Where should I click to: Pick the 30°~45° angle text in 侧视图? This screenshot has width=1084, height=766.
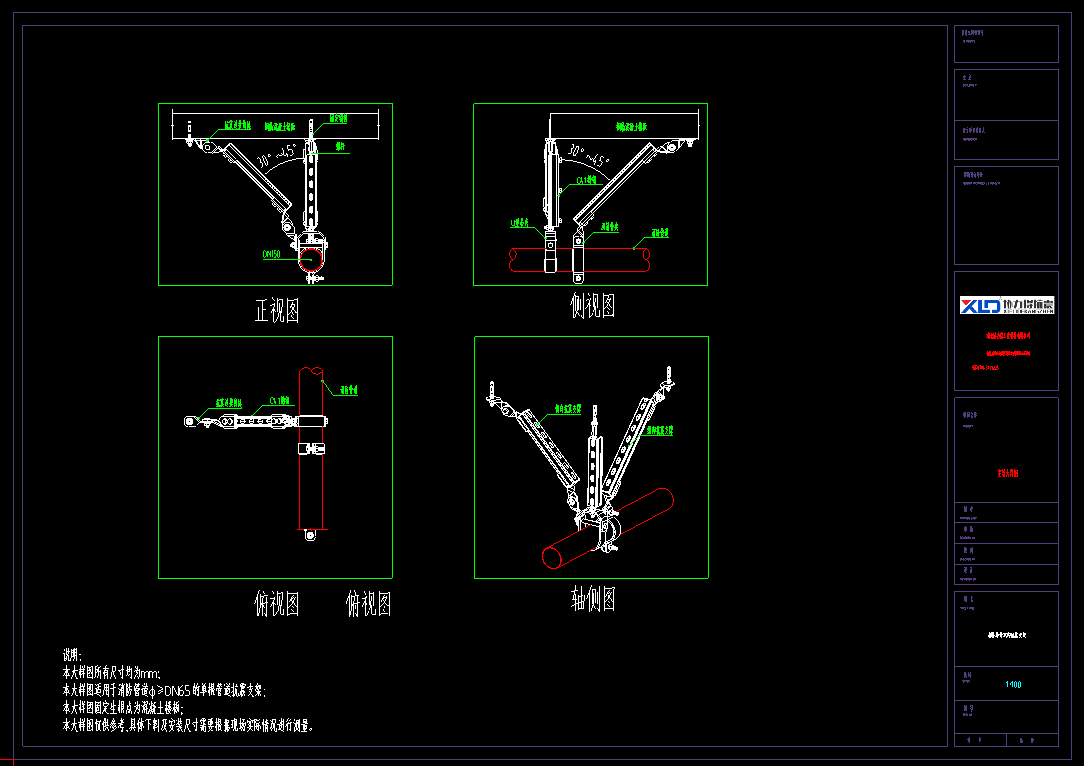[588, 156]
